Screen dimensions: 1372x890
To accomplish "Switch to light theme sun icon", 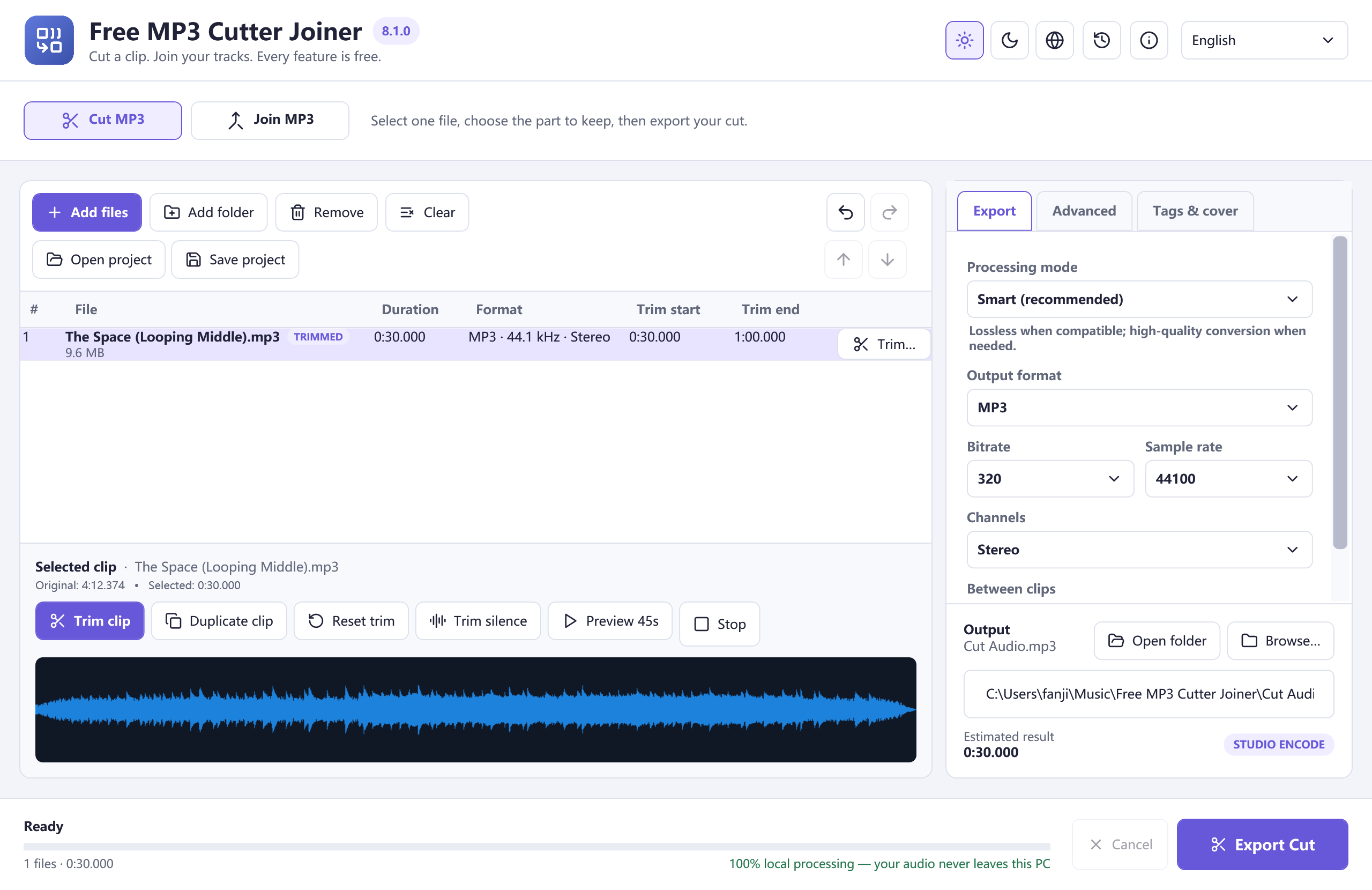I will coord(964,40).
